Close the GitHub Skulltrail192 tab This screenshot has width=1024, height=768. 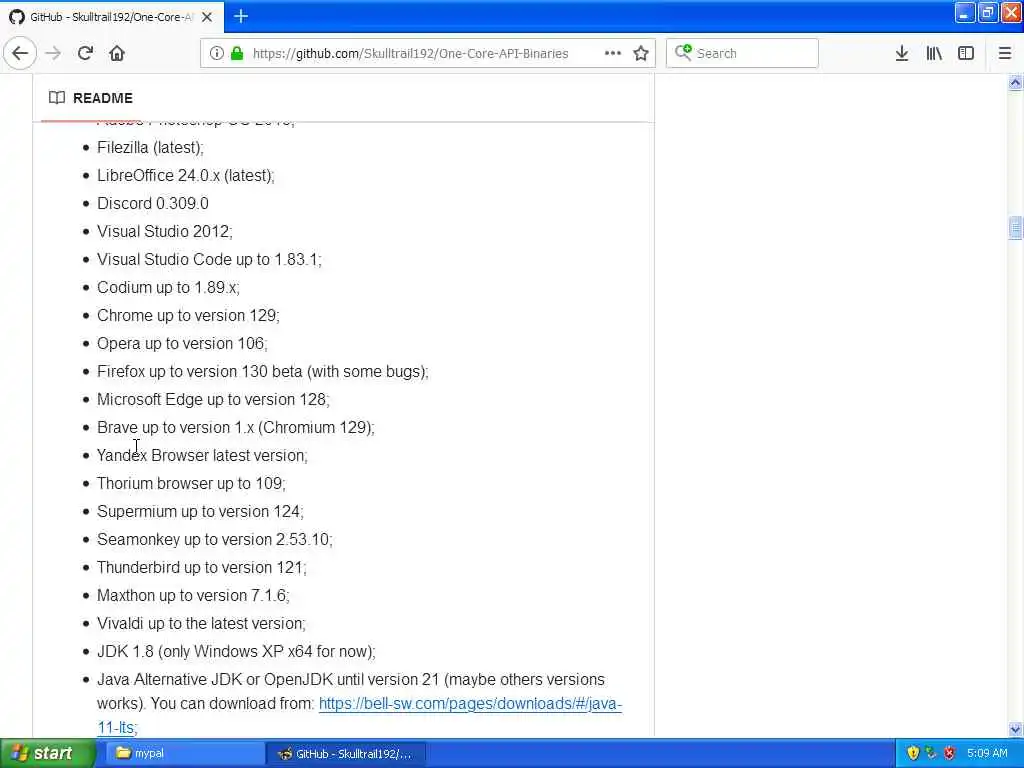(x=207, y=17)
